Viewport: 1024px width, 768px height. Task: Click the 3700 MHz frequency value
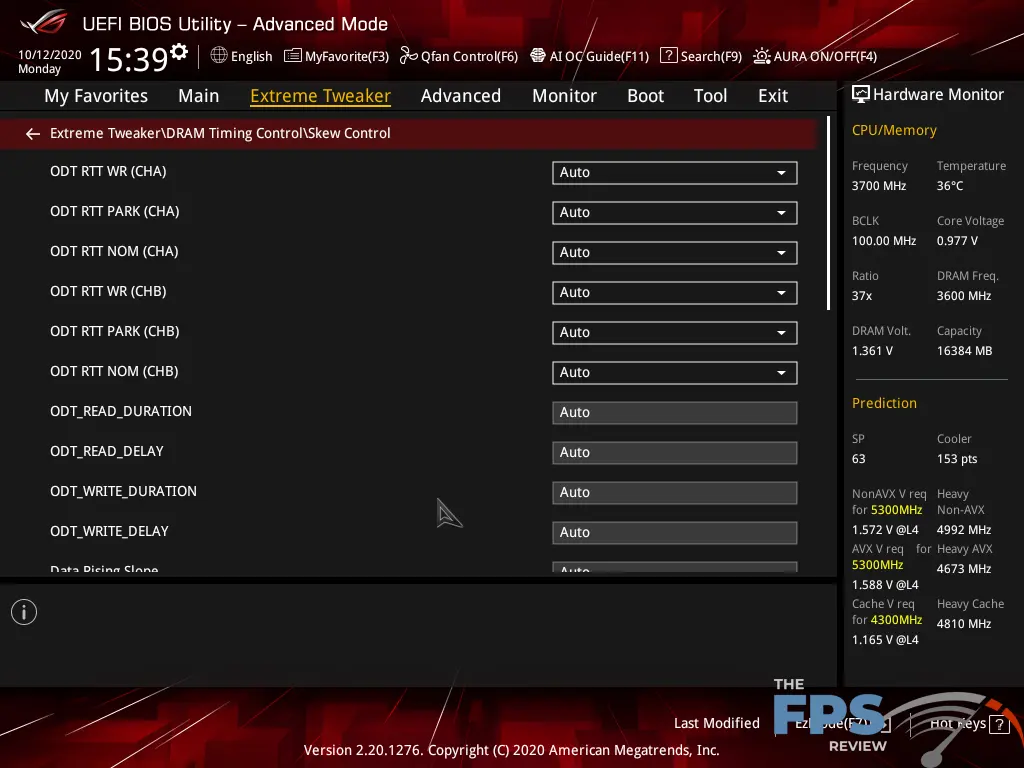point(879,186)
